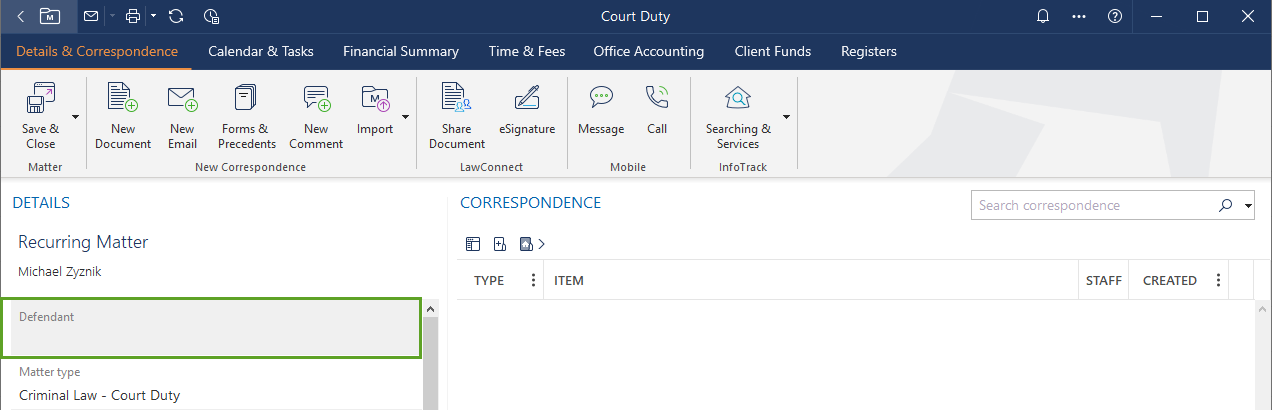
Task: Click into the Search correspondence field
Action: tap(1090, 206)
